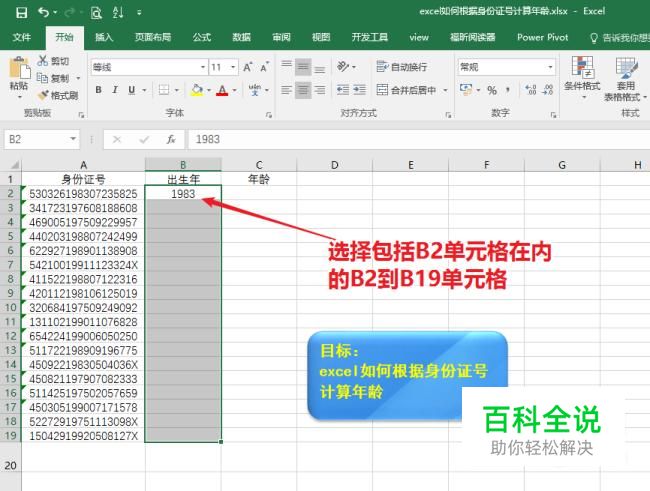Open the font size dropdown
Screen dimensions: 650x491
233,67
